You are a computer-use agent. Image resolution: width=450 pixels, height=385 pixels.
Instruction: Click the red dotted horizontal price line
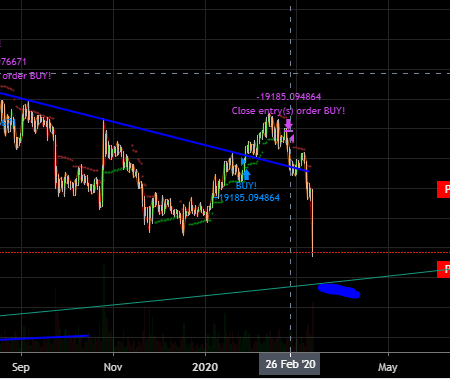[x=225, y=253]
